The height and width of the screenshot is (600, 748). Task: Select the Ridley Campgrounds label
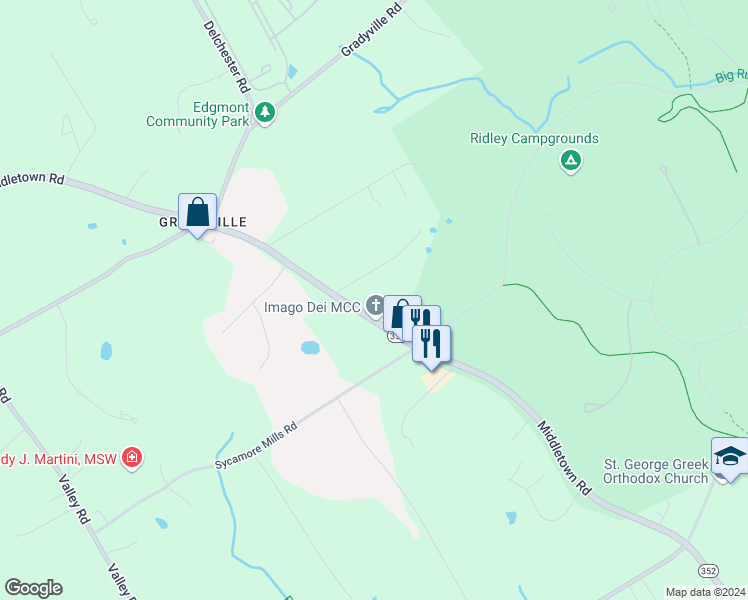534,138
